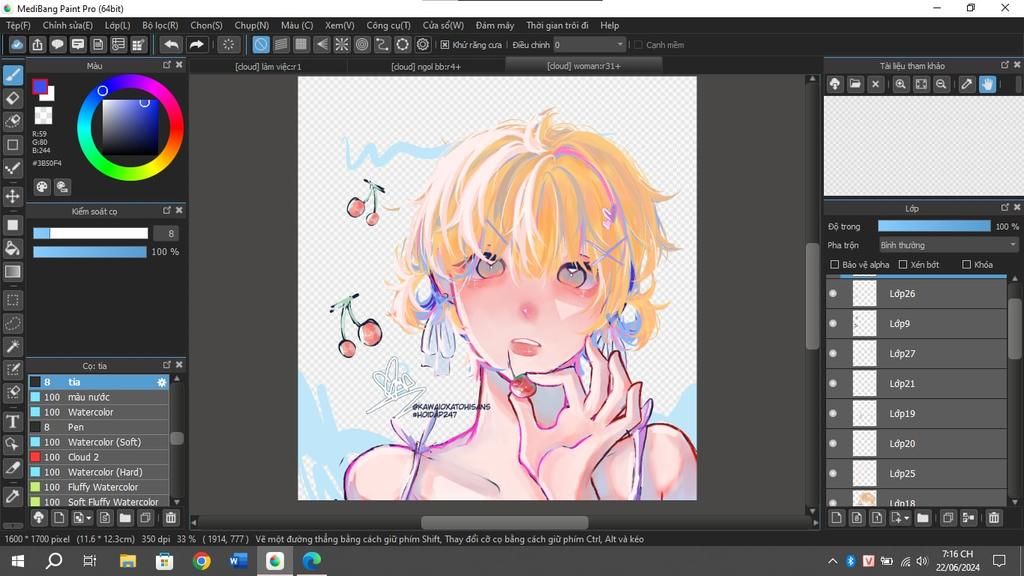The width and height of the screenshot is (1024, 576).
Task: Select Fluffy Watercolor brush
Action: 99,487
